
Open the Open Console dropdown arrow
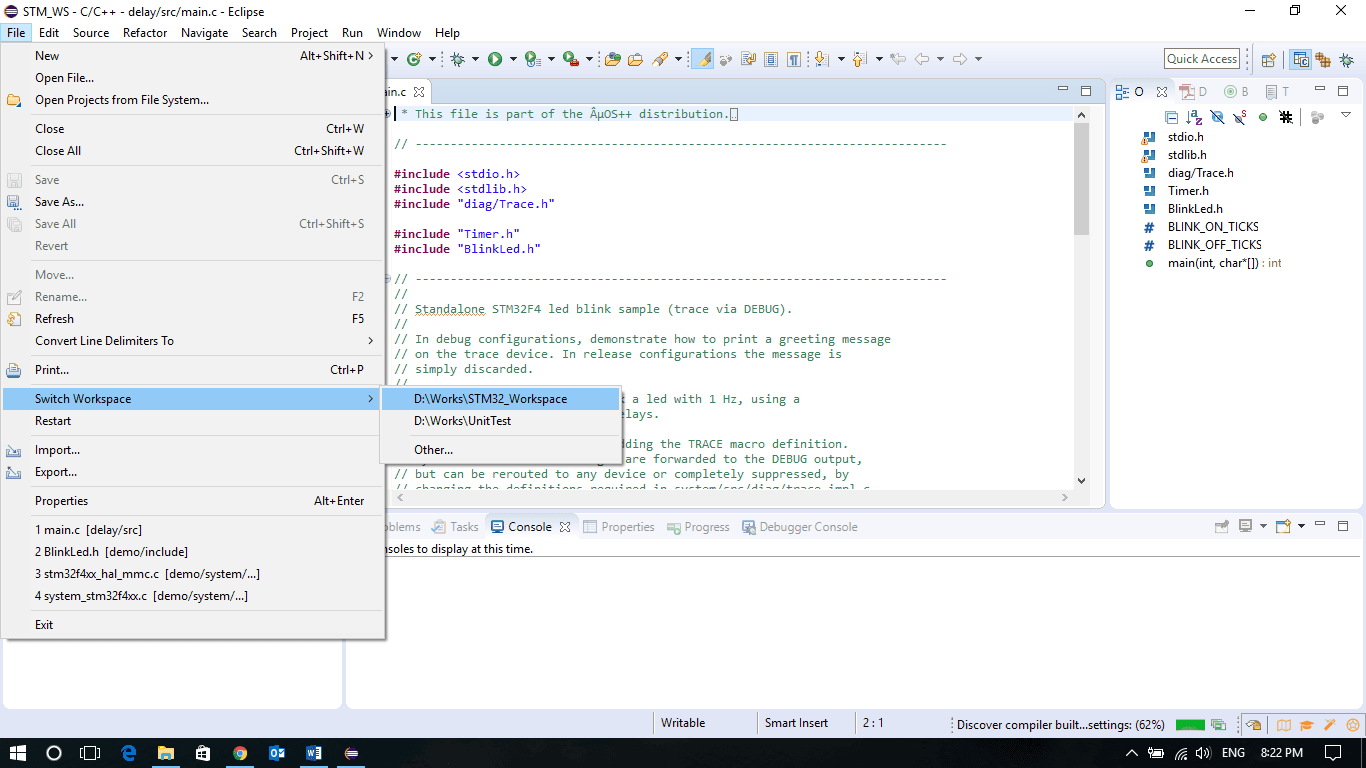pos(1301,526)
